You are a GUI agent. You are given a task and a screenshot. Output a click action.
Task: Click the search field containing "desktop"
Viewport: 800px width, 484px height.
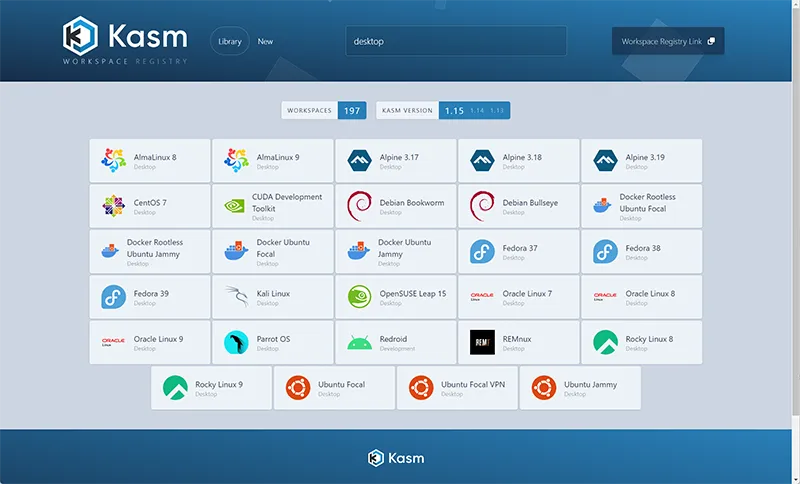(x=456, y=41)
